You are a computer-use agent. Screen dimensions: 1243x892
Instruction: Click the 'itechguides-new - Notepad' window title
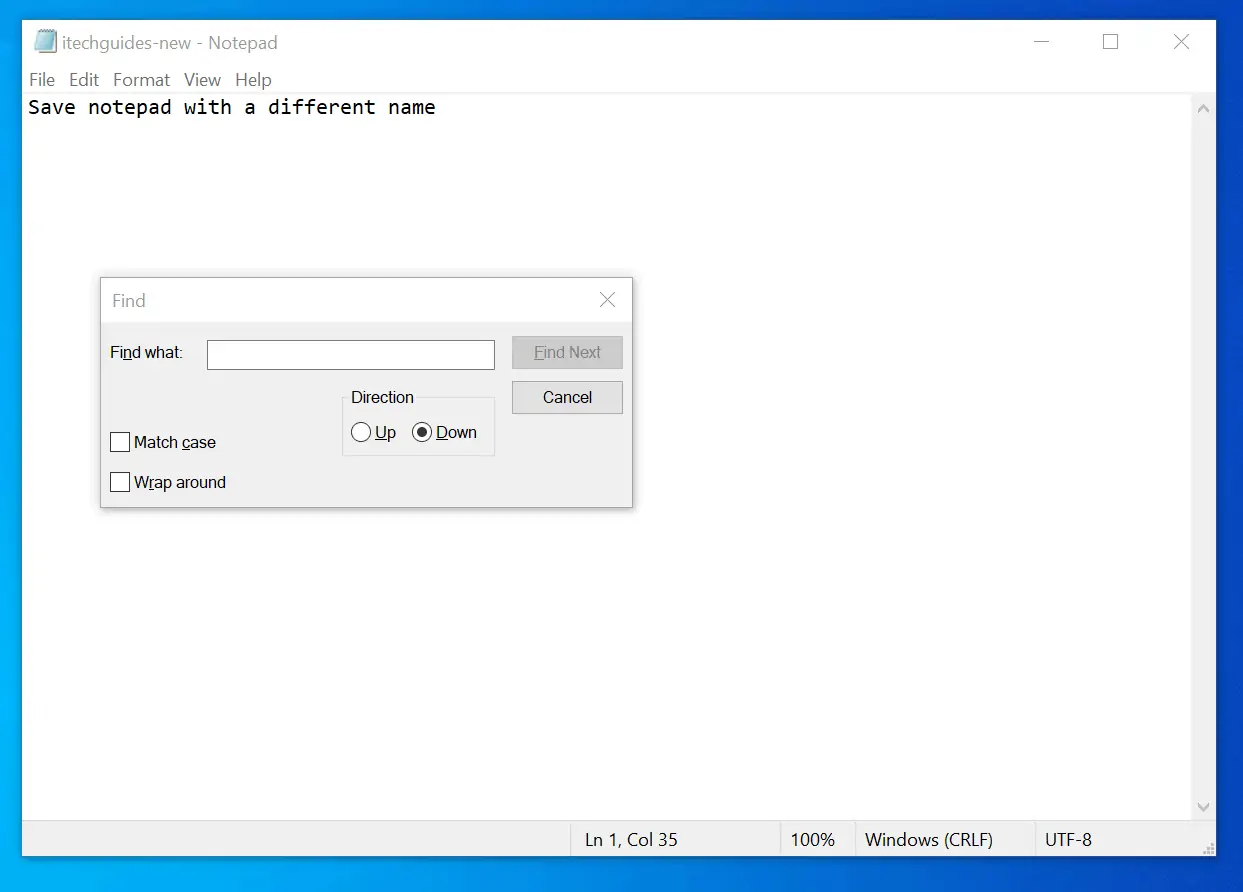pyautogui.click(x=170, y=43)
